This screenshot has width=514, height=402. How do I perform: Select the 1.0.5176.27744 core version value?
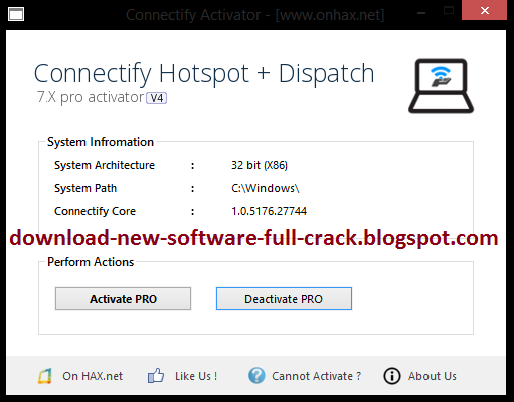(269, 211)
